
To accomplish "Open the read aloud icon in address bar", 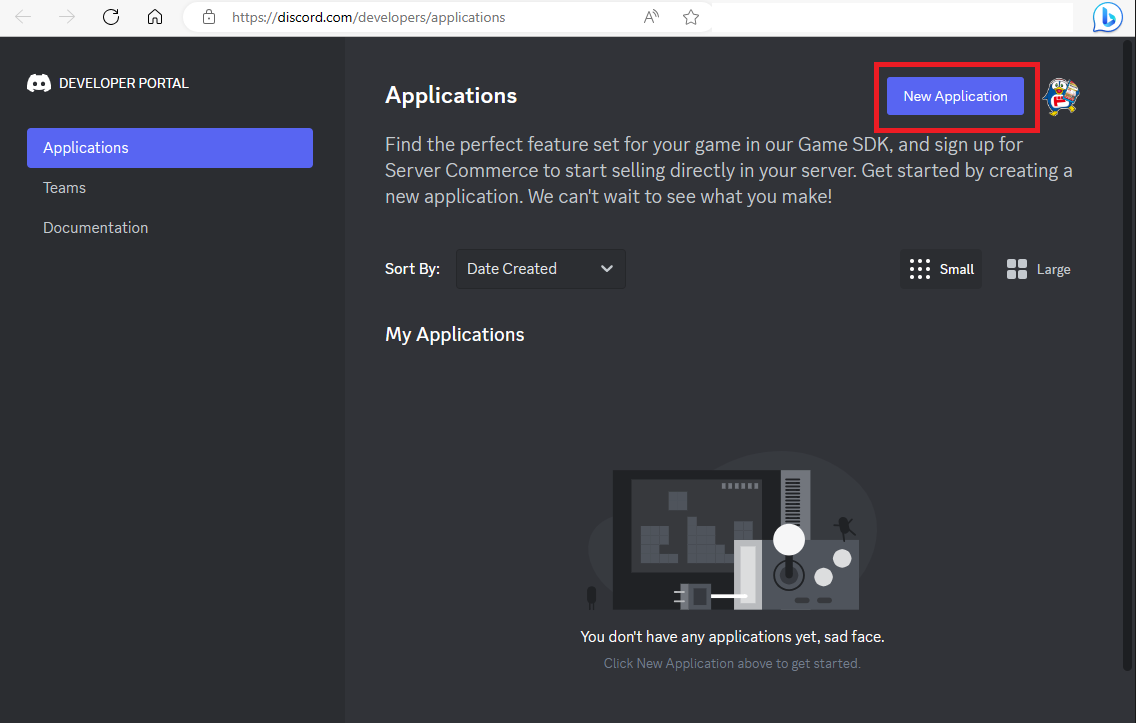I will pyautogui.click(x=651, y=17).
